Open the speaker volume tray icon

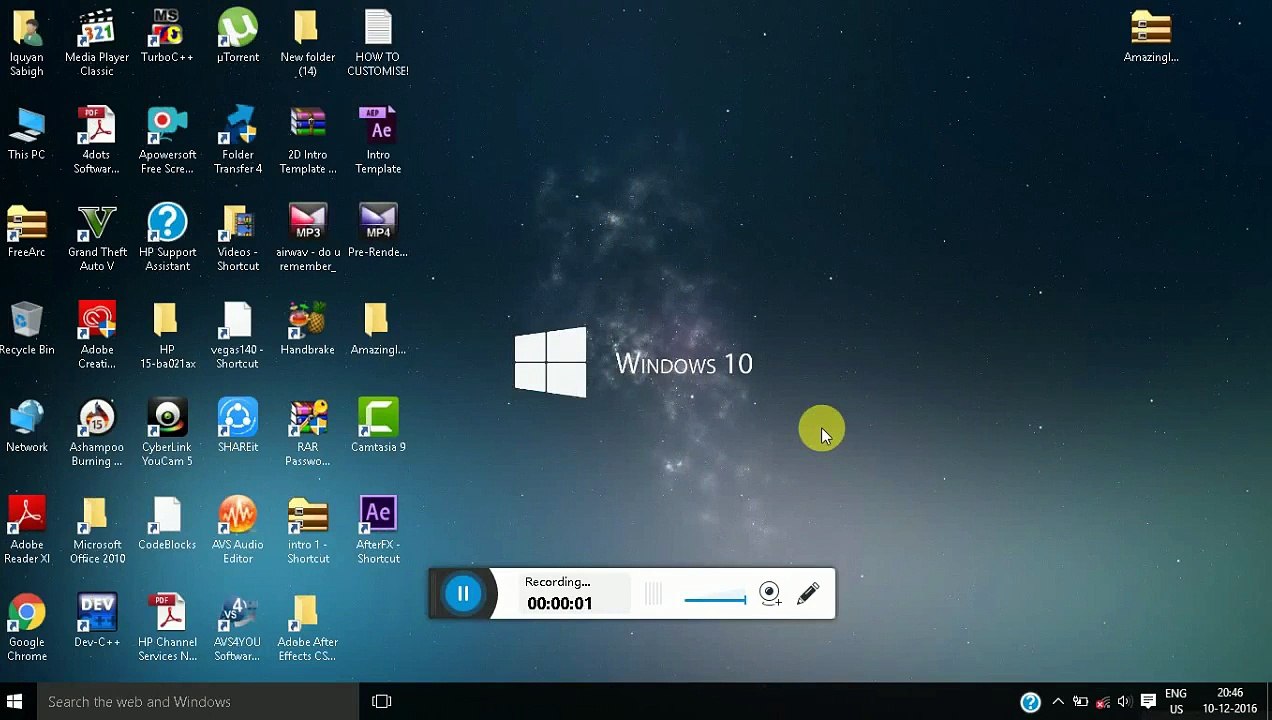(x=1124, y=702)
